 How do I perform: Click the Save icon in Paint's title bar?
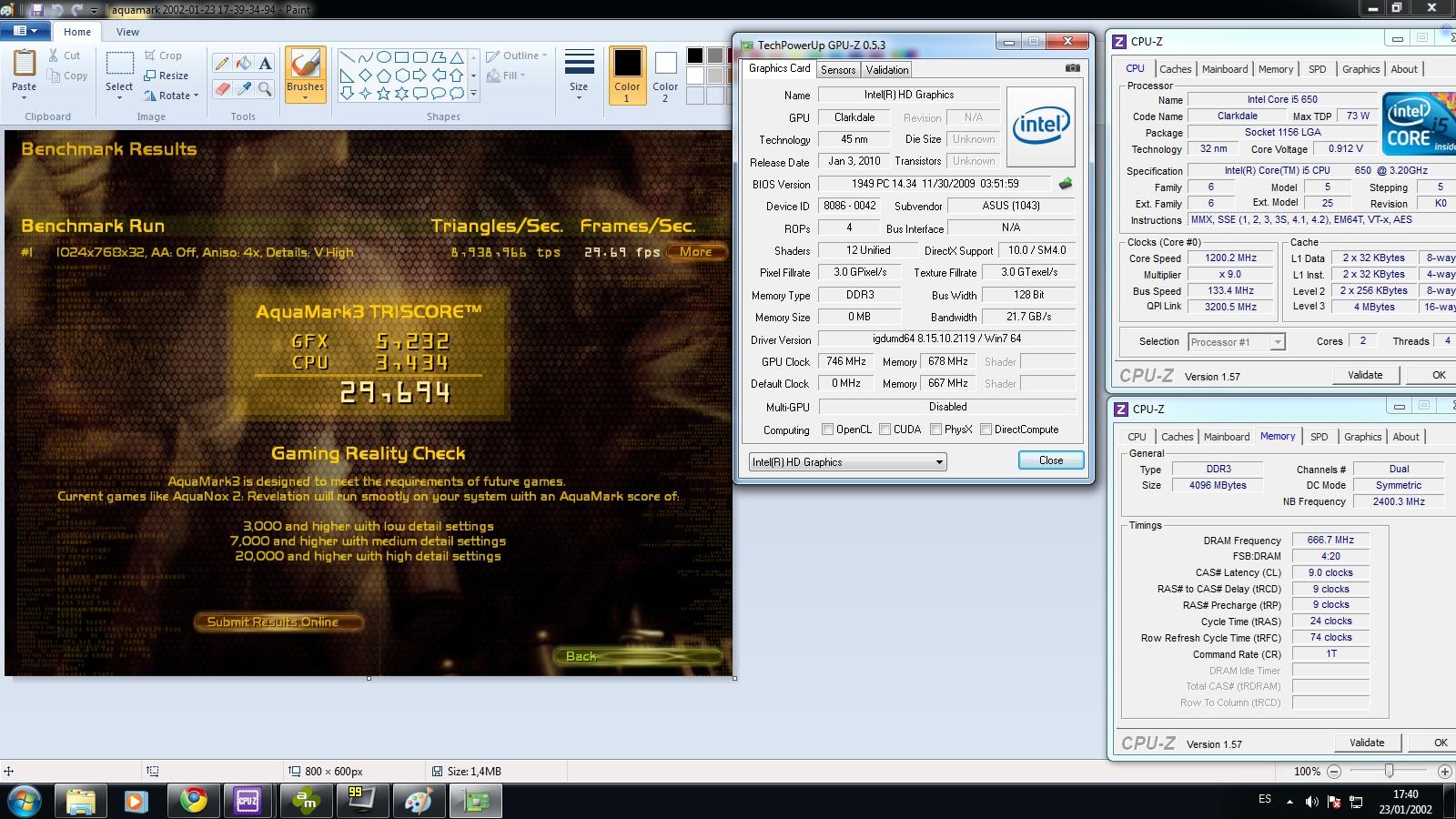[x=37, y=9]
